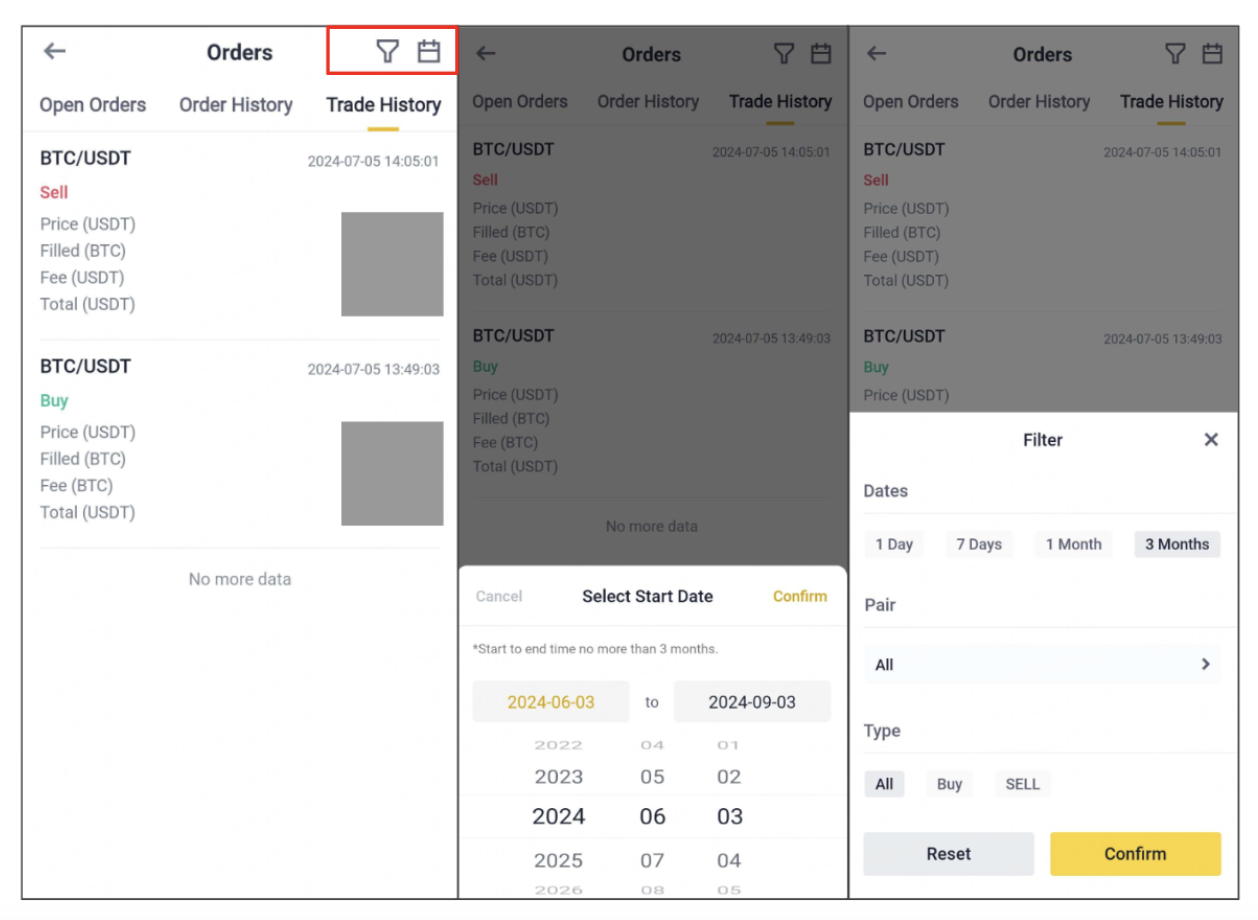
Task: Tap Cancel in the date picker
Action: point(499,596)
